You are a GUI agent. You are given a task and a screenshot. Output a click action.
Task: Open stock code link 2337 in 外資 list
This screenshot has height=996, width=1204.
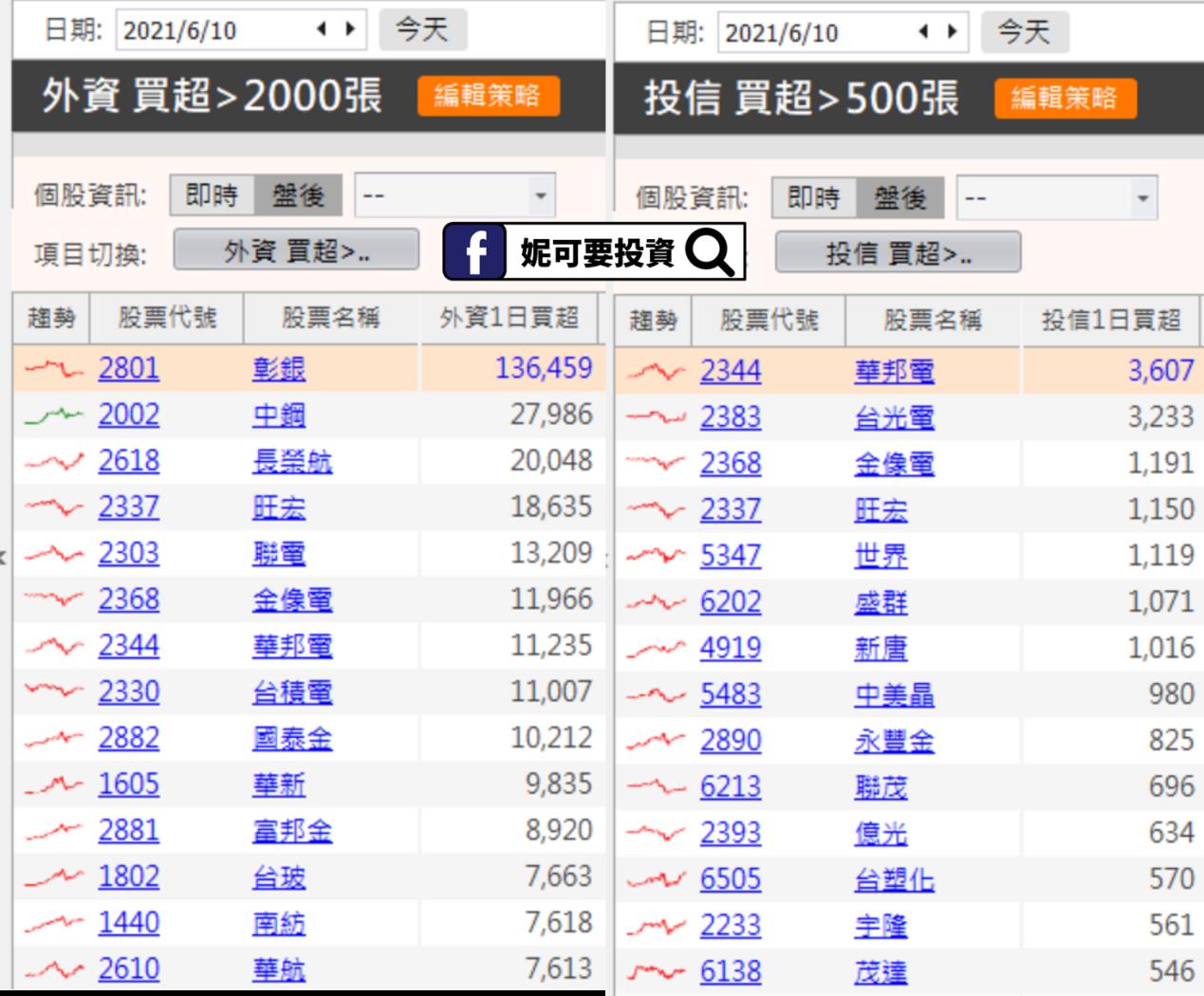click(129, 507)
